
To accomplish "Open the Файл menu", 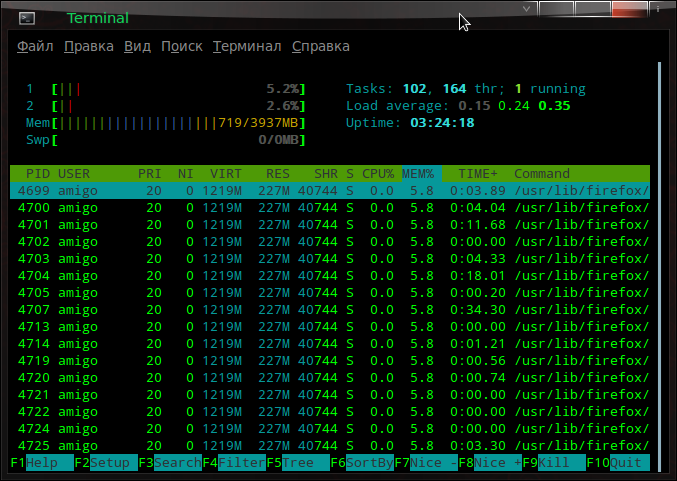I will click(x=35, y=46).
